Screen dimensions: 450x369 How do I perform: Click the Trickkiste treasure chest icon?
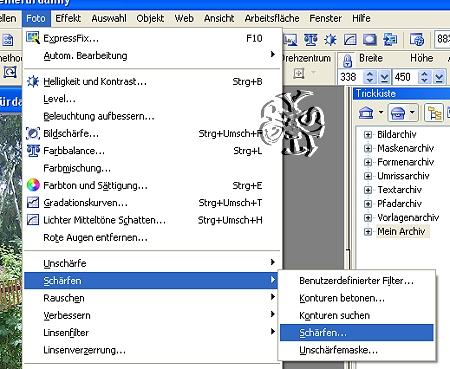click(398, 113)
